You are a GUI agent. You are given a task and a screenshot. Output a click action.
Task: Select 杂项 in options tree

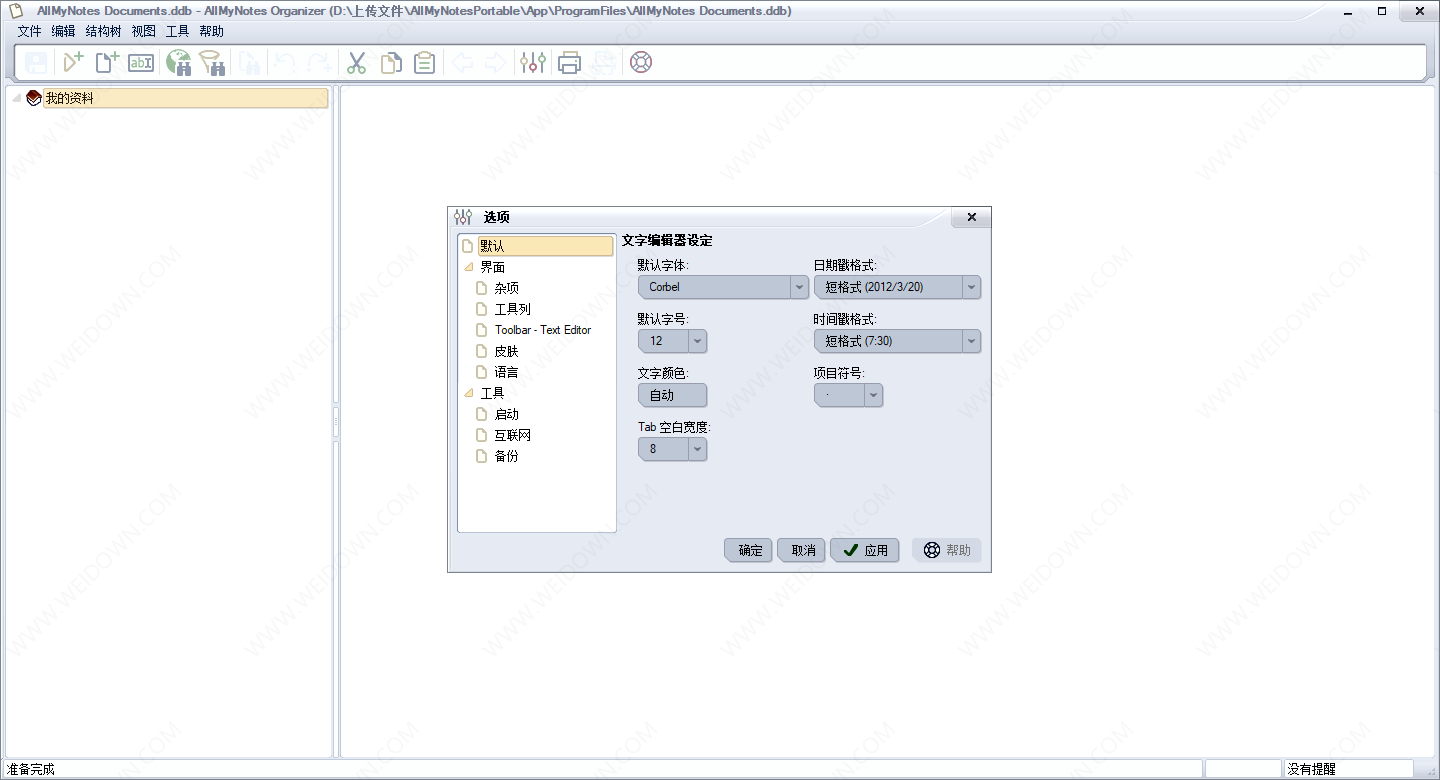(x=507, y=288)
